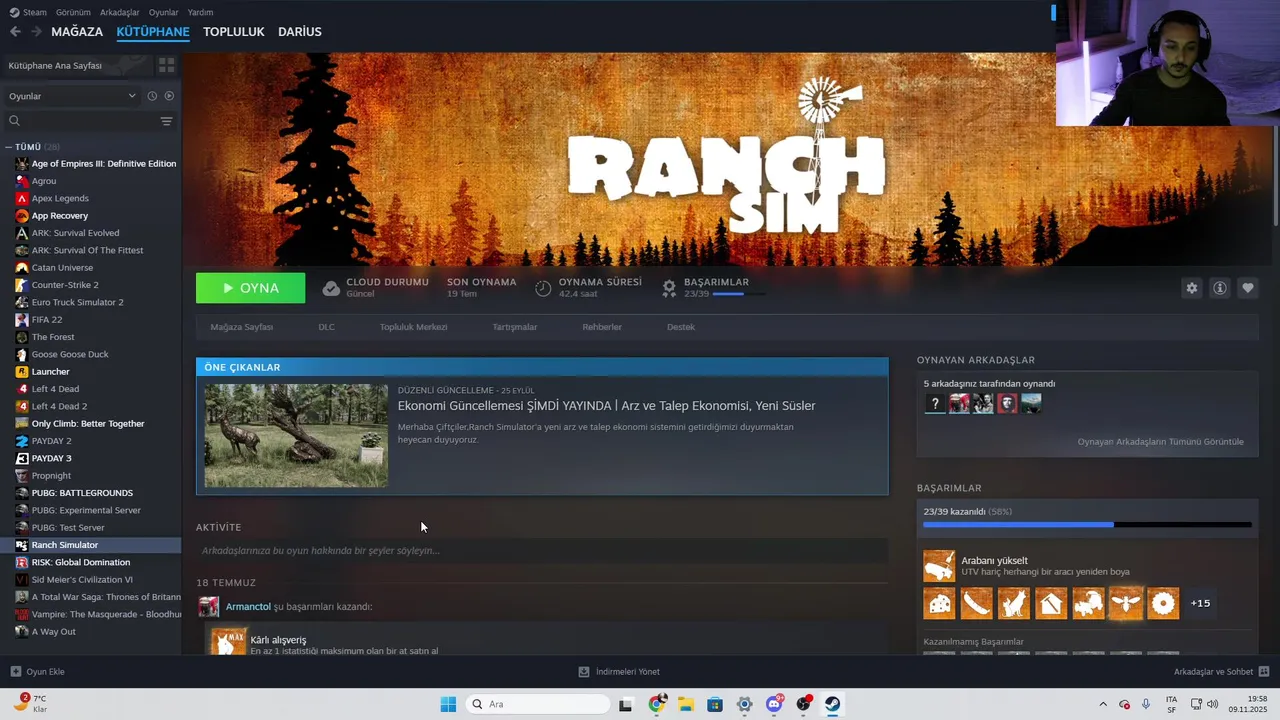Show the +15 more achievements
1280x720 pixels.
tap(1200, 603)
